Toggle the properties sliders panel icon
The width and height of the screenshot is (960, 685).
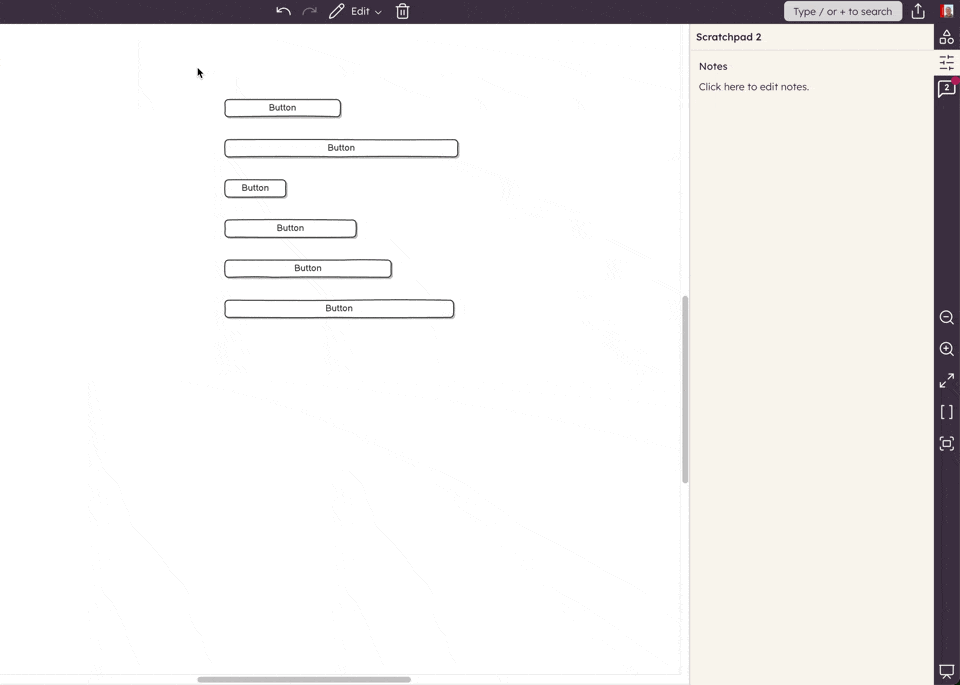click(x=946, y=63)
